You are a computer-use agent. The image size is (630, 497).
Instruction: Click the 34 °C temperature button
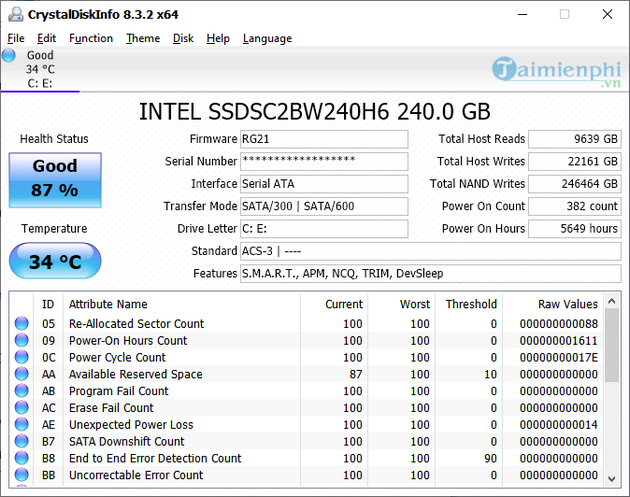pyautogui.click(x=55, y=263)
